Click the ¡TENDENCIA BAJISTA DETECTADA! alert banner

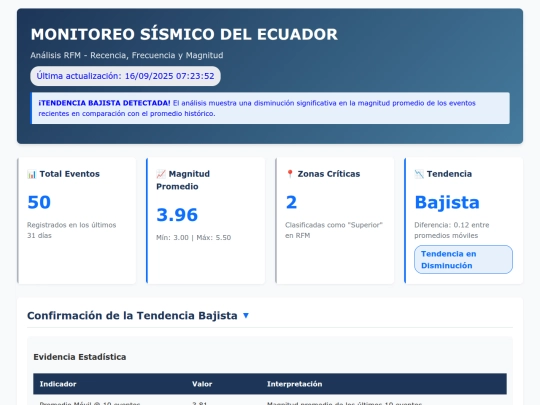[270, 108]
